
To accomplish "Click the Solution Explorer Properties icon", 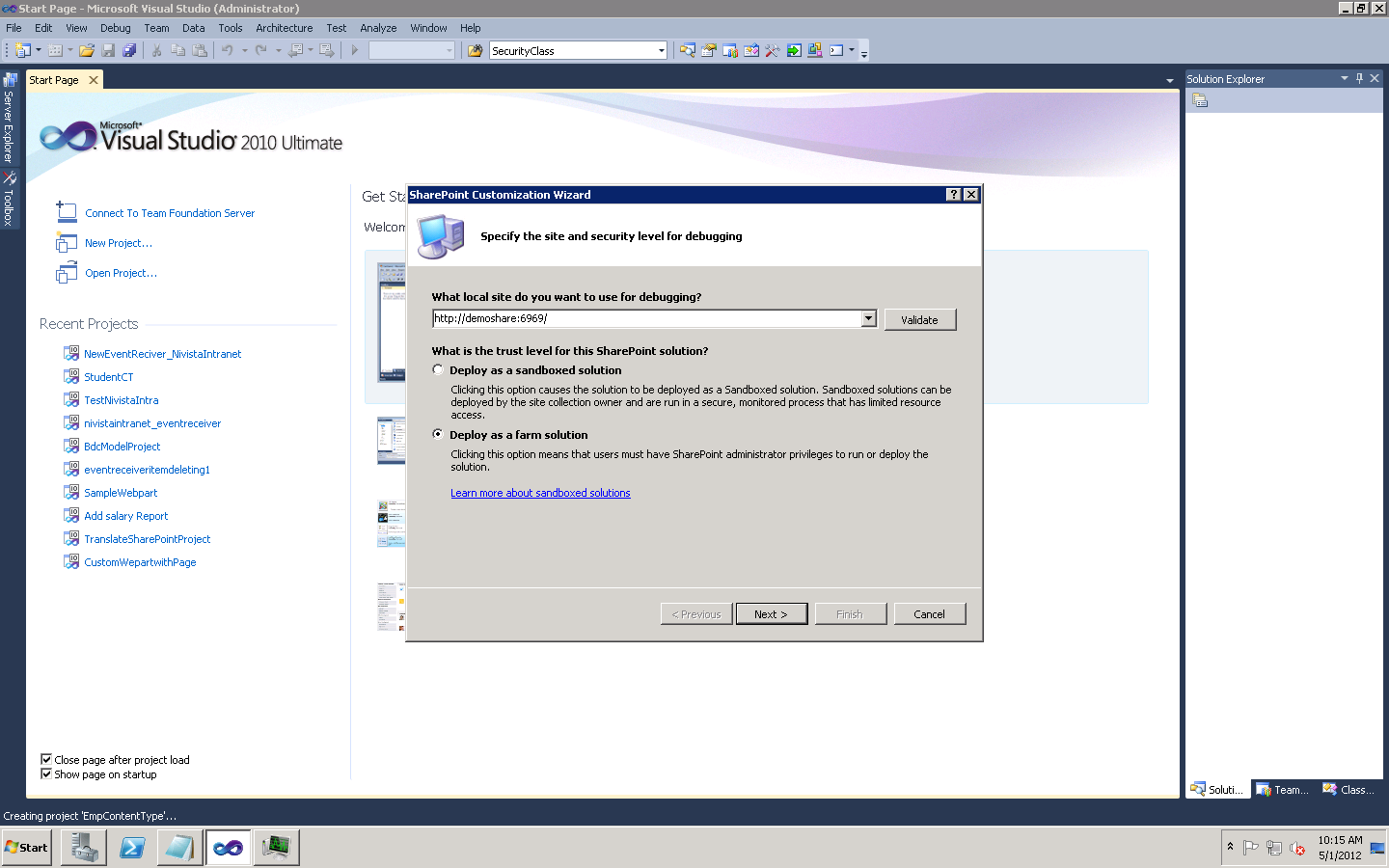I will click(x=1200, y=100).
